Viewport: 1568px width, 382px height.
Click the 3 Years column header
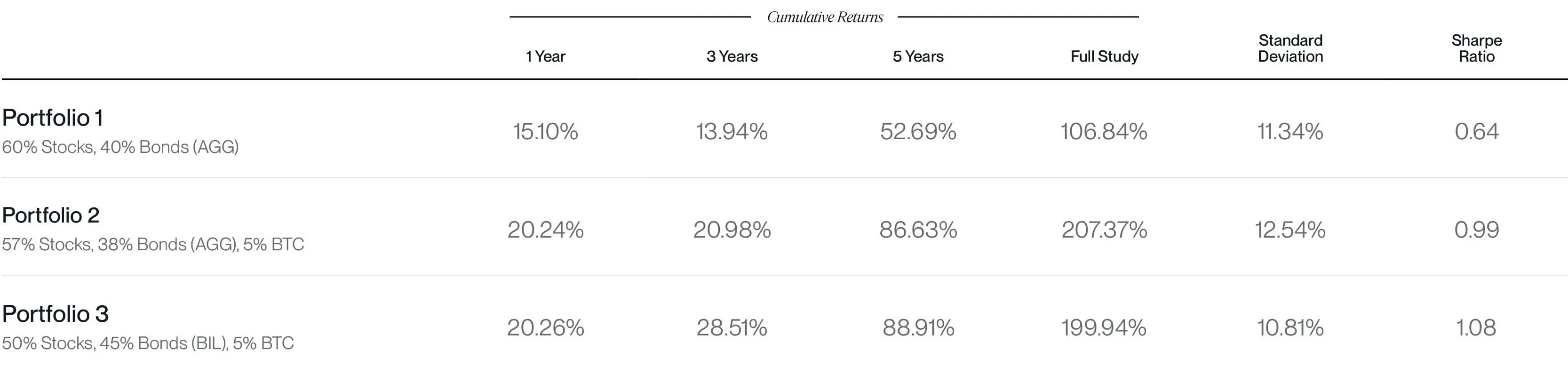click(732, 56)
